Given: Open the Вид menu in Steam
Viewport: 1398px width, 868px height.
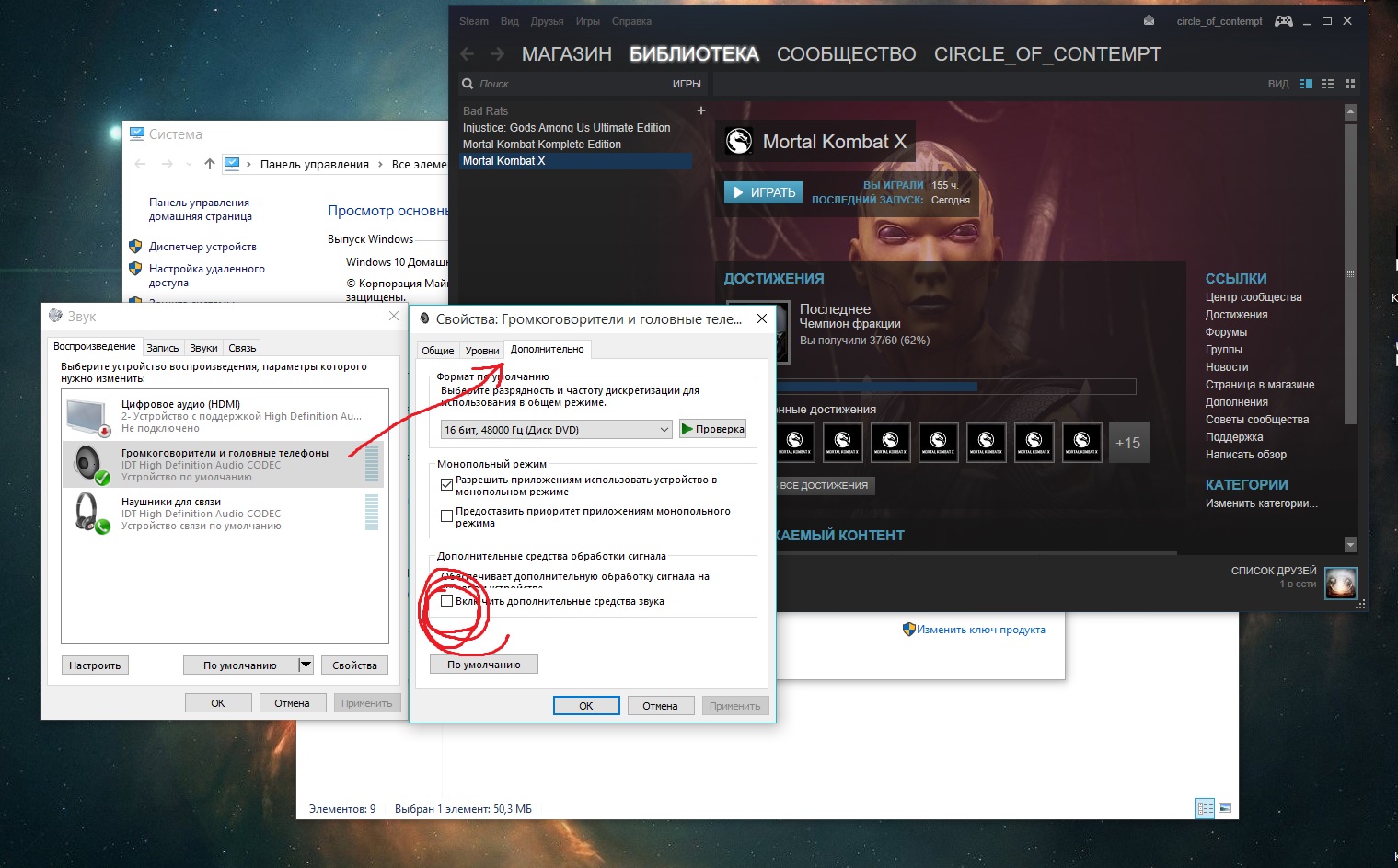Looking at the screenshot, I should [510, 21].
